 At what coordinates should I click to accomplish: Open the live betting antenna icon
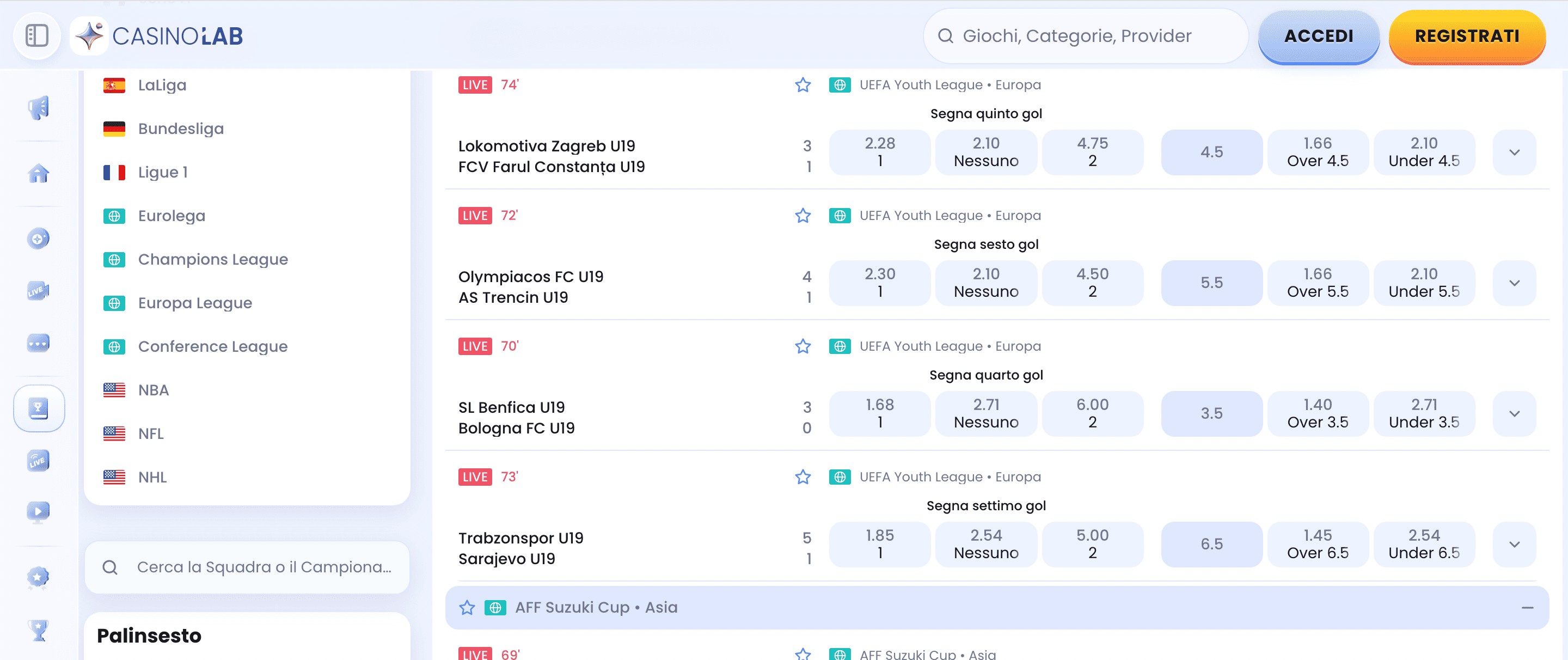(x=38, y=460)
